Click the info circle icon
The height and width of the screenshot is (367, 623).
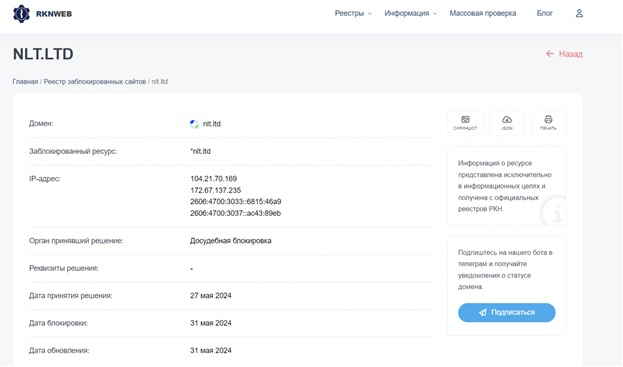pyautogui.click(x=554, y=211)
